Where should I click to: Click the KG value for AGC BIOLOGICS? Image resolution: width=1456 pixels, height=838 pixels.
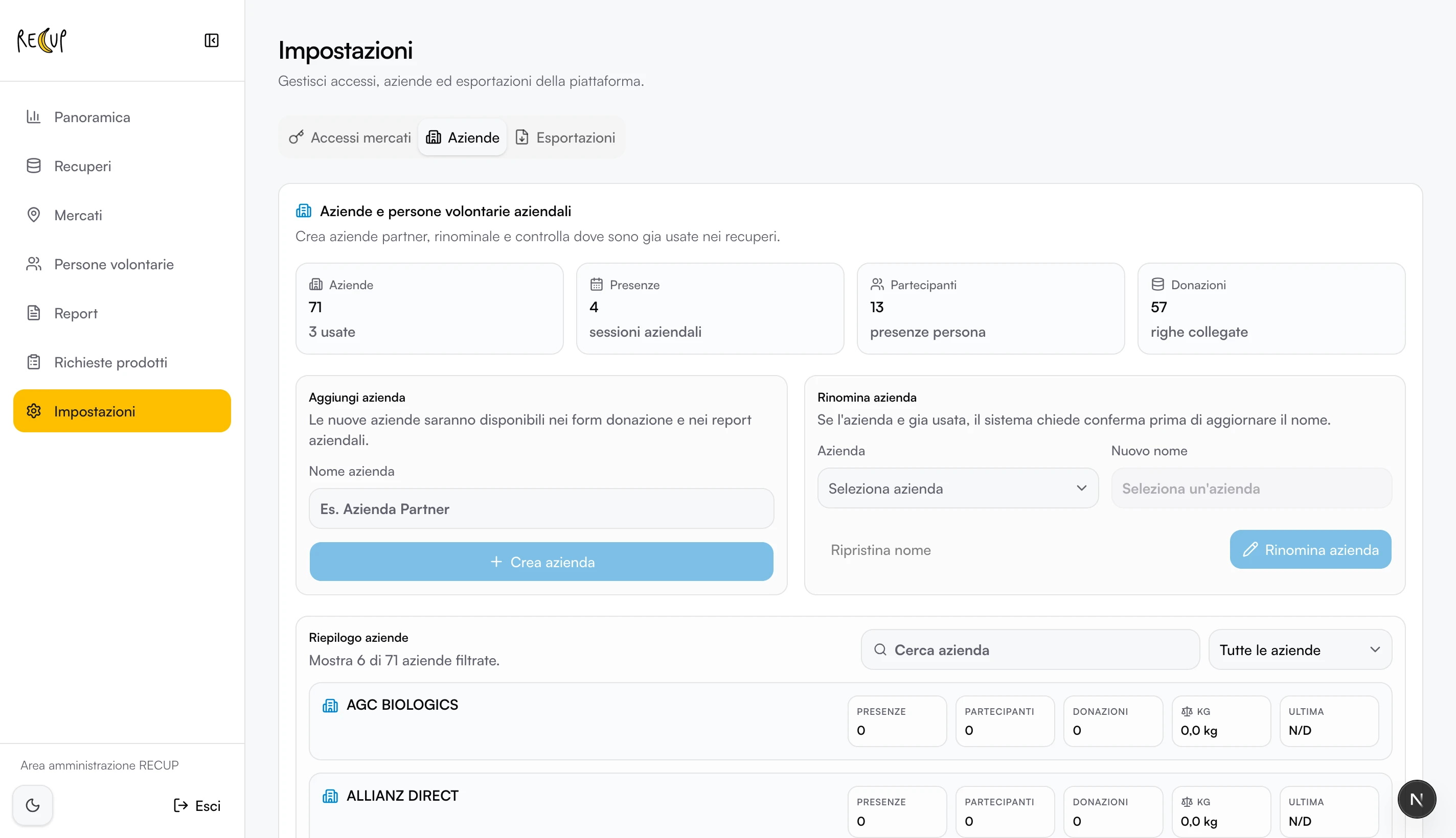pyautogui.click(x=1199, y=730)
